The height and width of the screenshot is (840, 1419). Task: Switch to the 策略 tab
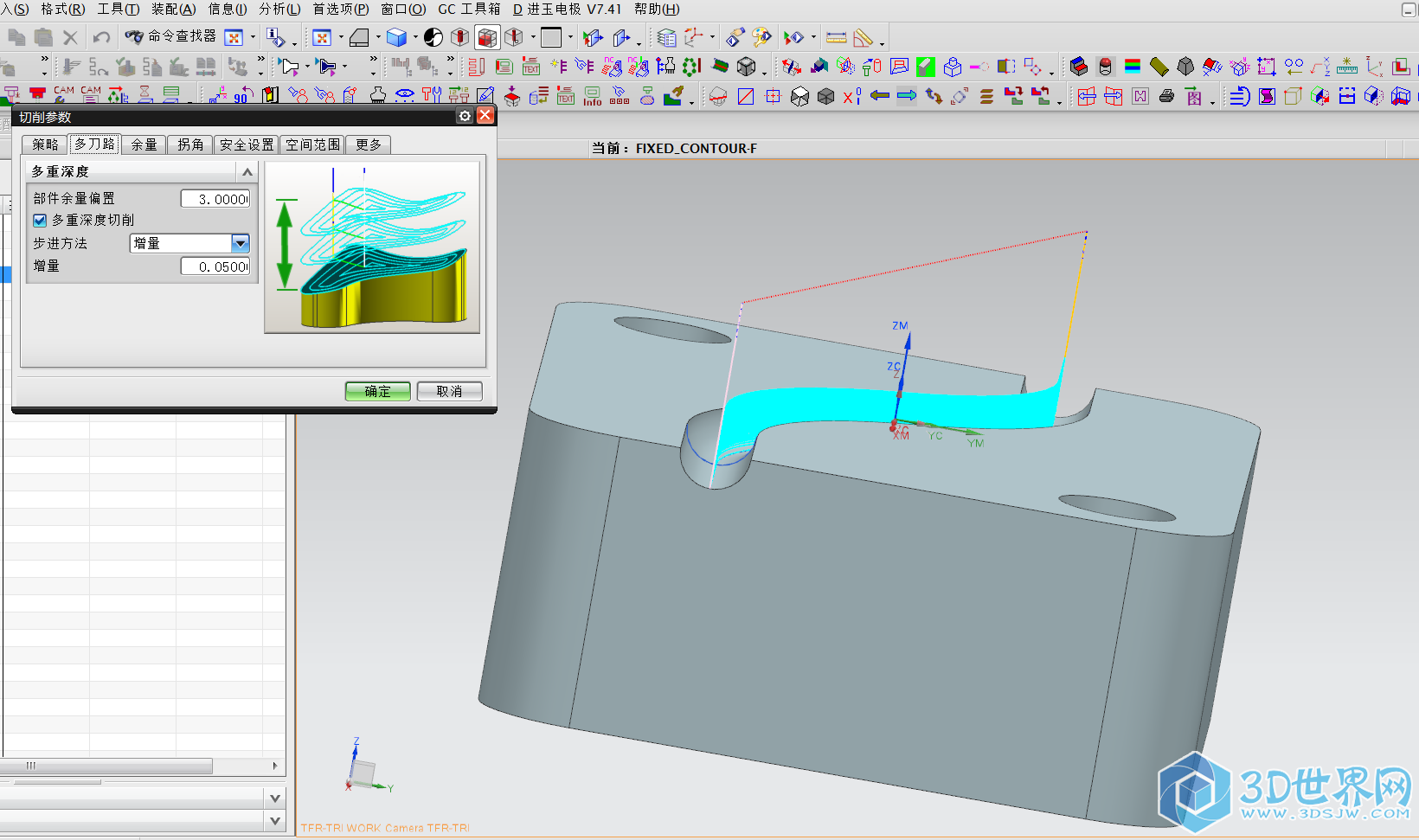[45, 144]
